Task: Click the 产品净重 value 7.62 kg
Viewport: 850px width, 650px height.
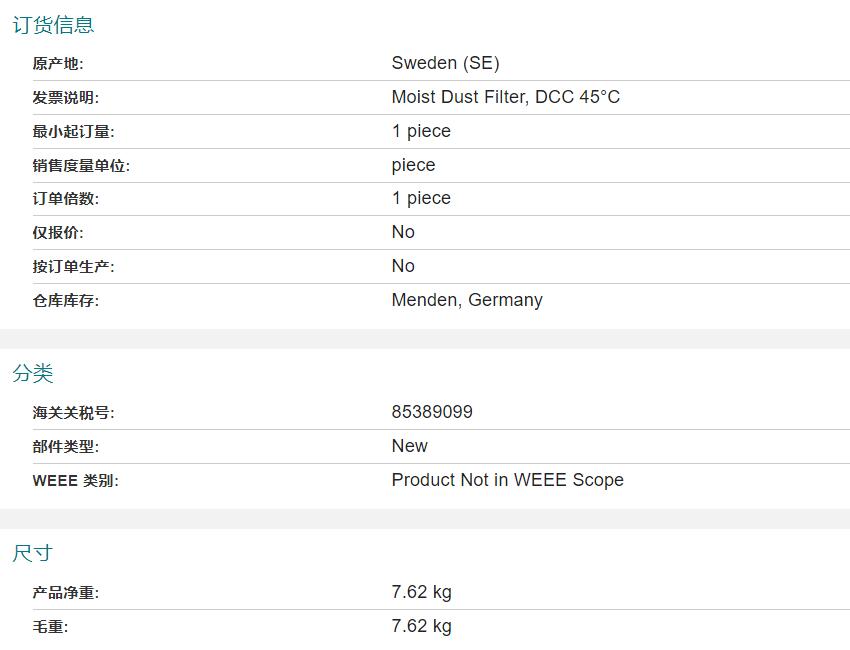Action: point(421,592)
